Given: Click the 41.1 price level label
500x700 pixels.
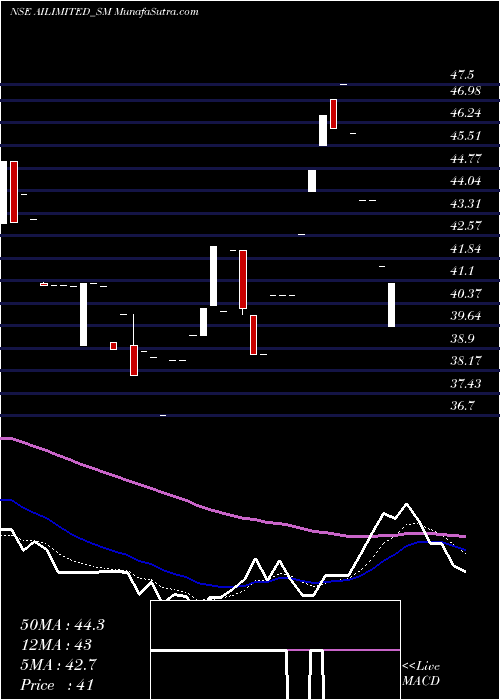Looking at the screenshot, I should [x=462, y=271].
